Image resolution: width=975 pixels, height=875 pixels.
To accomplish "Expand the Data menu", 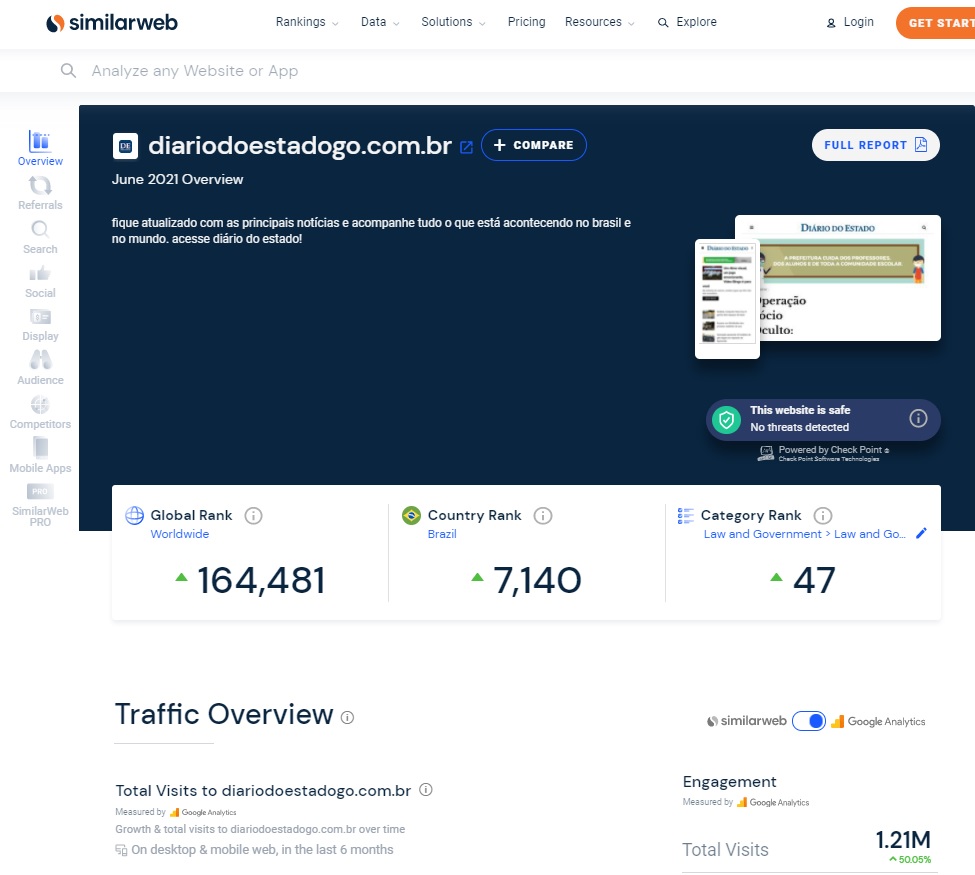I will pos(380,22).
